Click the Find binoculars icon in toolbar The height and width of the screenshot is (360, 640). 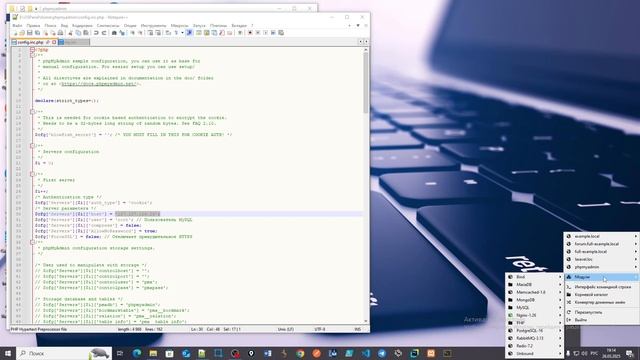tap(114, 33)
